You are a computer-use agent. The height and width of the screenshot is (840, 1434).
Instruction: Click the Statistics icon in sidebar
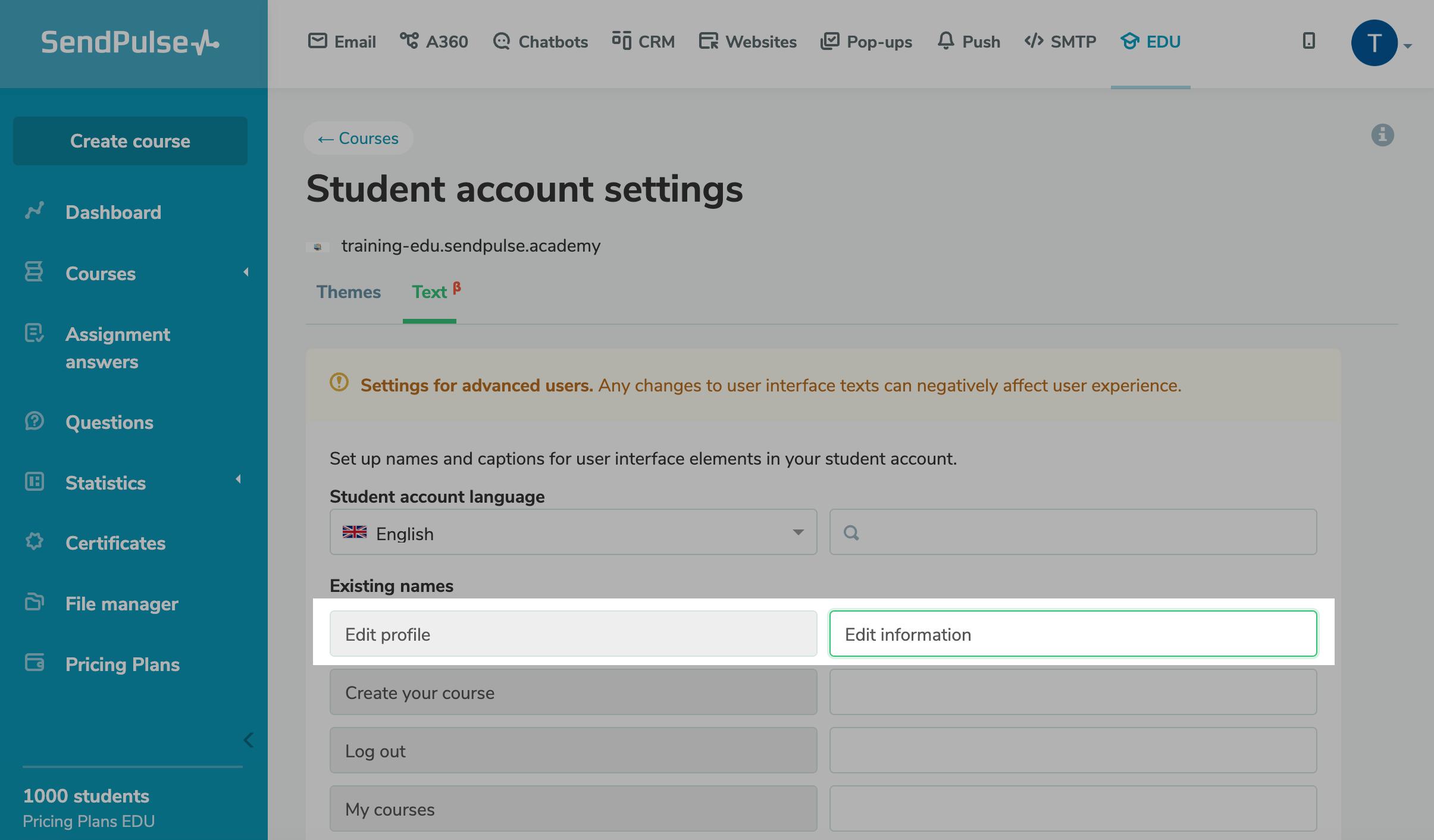click(x=35, y=481)
